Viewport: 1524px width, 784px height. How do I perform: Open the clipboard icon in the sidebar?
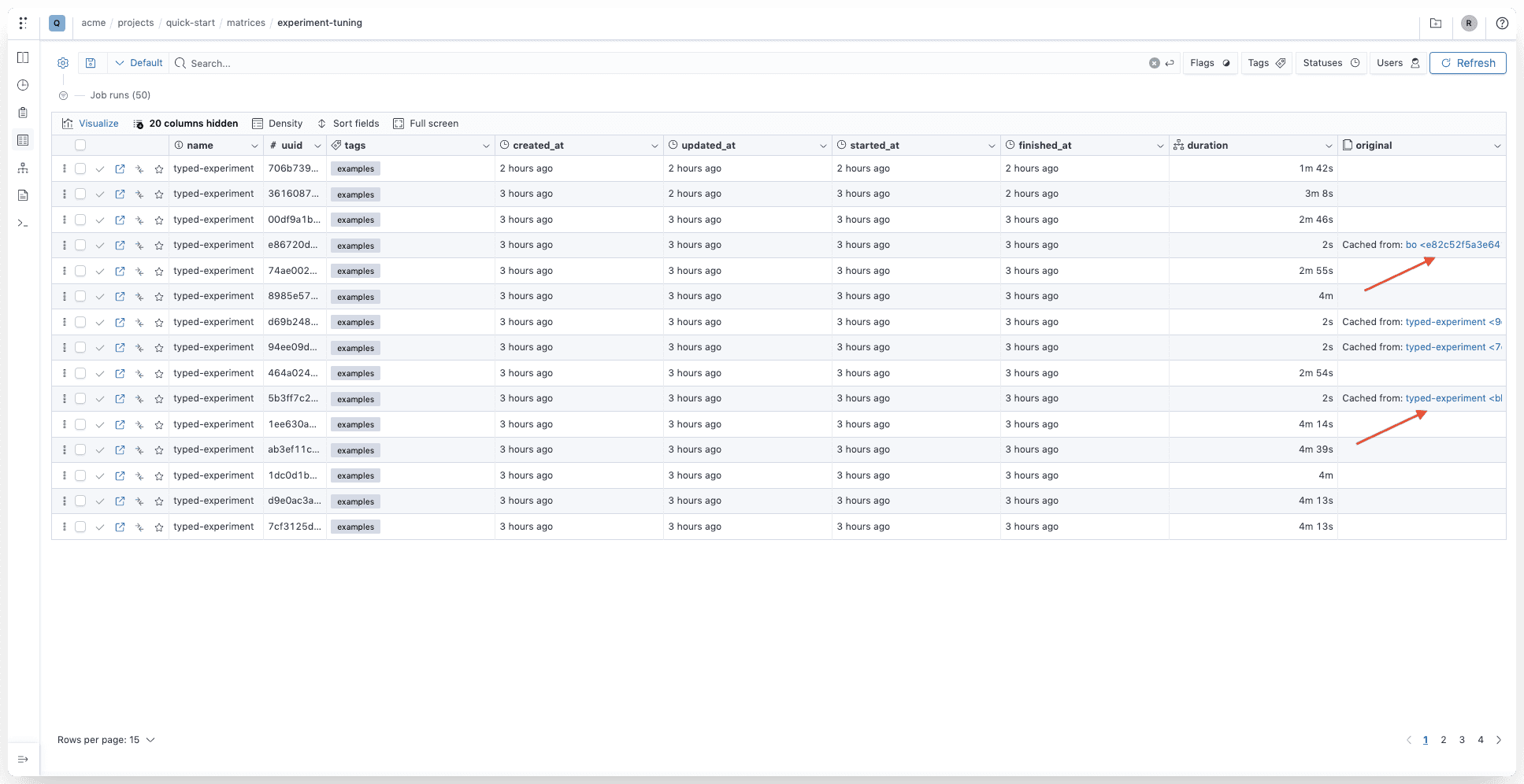click(x=23, y=112)
